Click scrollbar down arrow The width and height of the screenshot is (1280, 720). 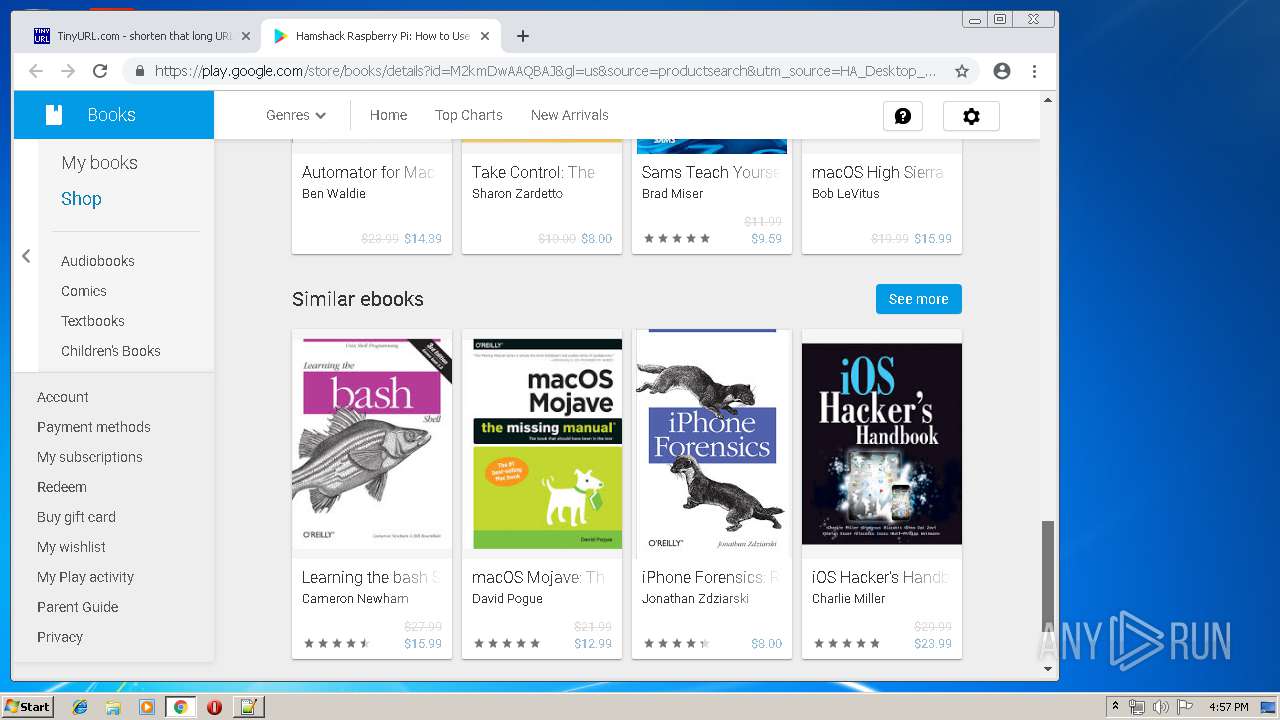[1048, 669]
